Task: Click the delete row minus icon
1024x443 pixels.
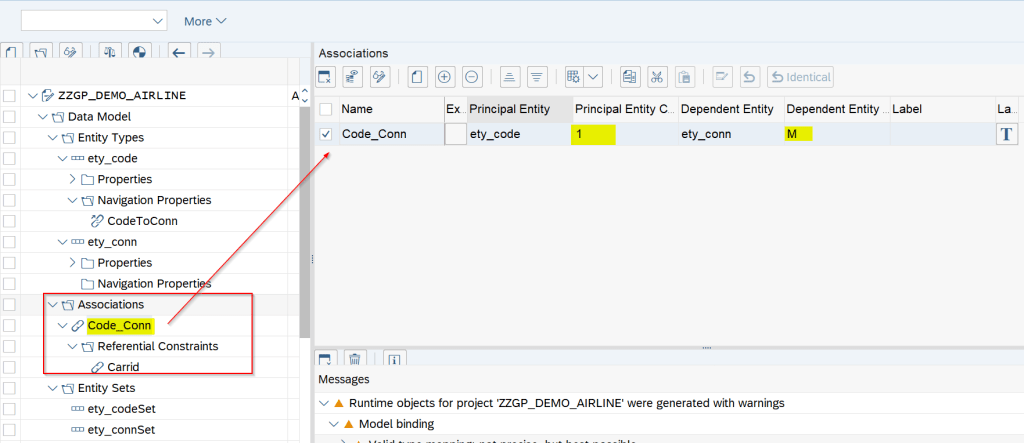Action: coord(472,77)
